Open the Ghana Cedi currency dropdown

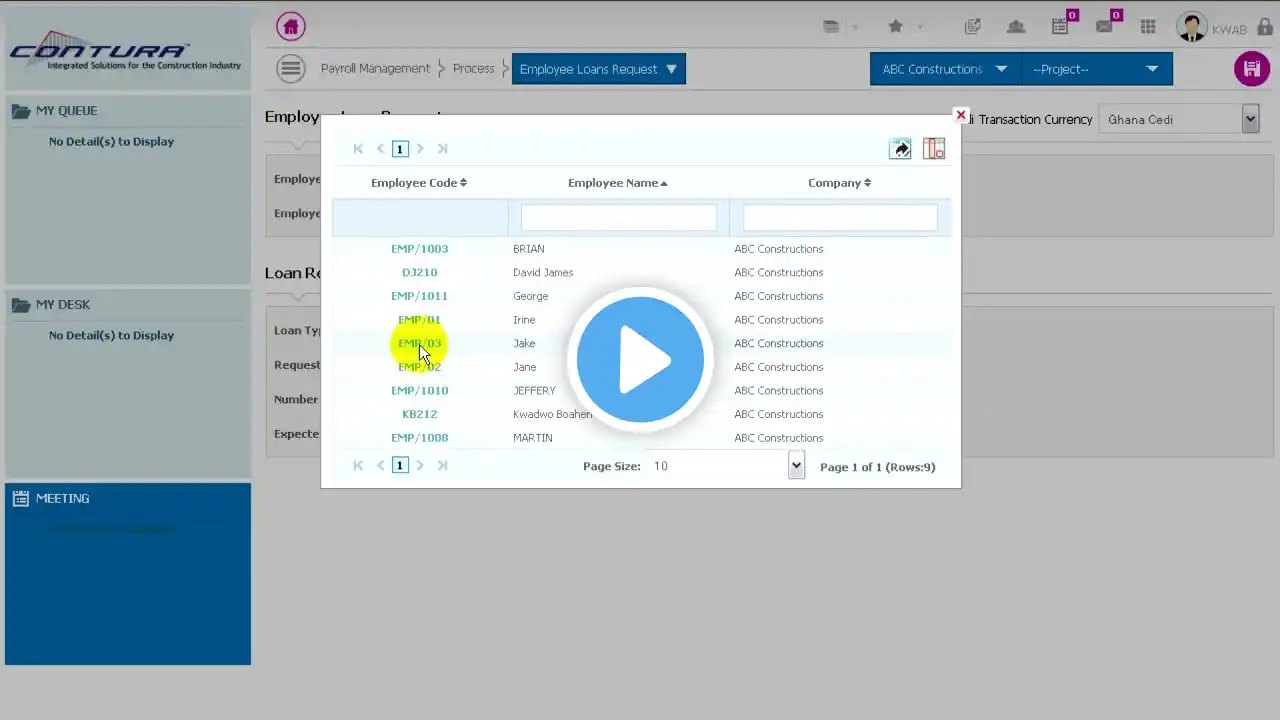1179,119
